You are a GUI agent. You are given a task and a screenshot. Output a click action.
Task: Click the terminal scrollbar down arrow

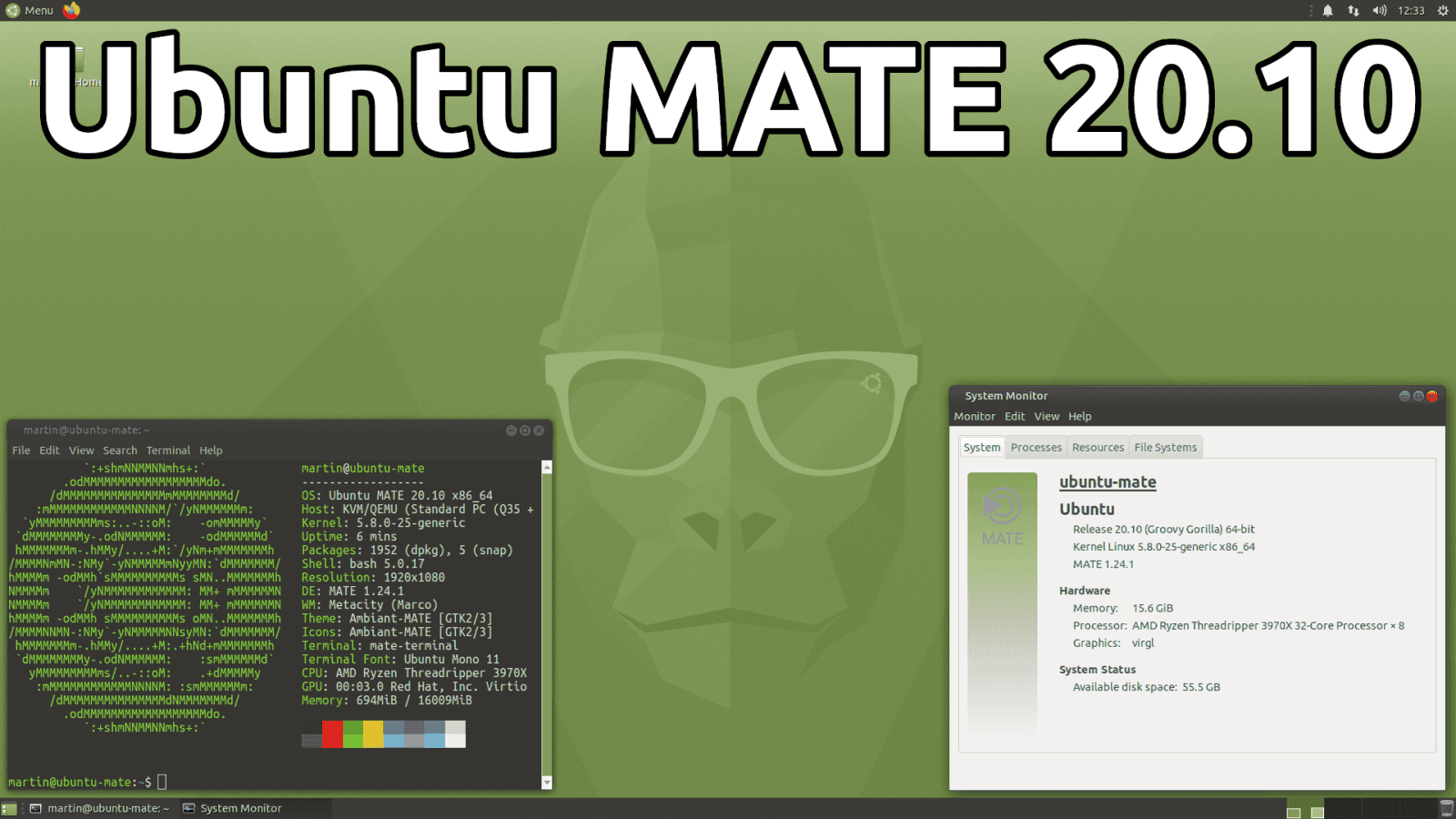tap(547, 782)
